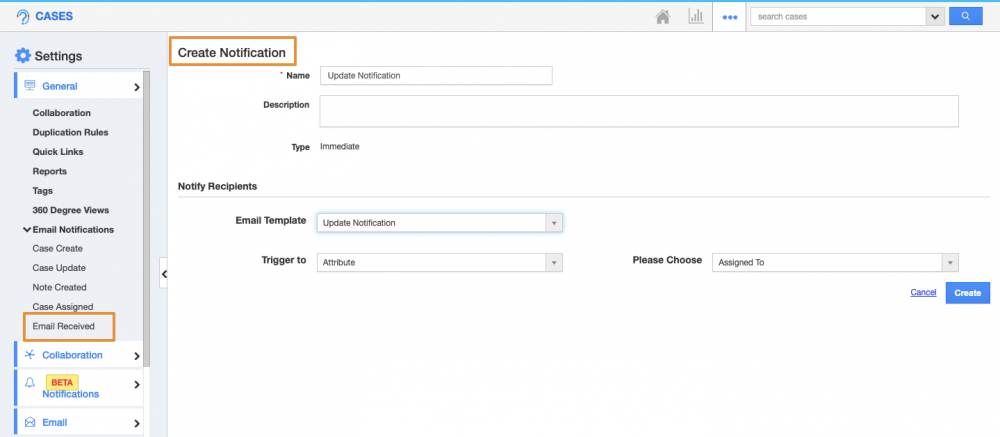The image size is (1000, 437).
Task: Click the Cancel link
Action: 923,292
